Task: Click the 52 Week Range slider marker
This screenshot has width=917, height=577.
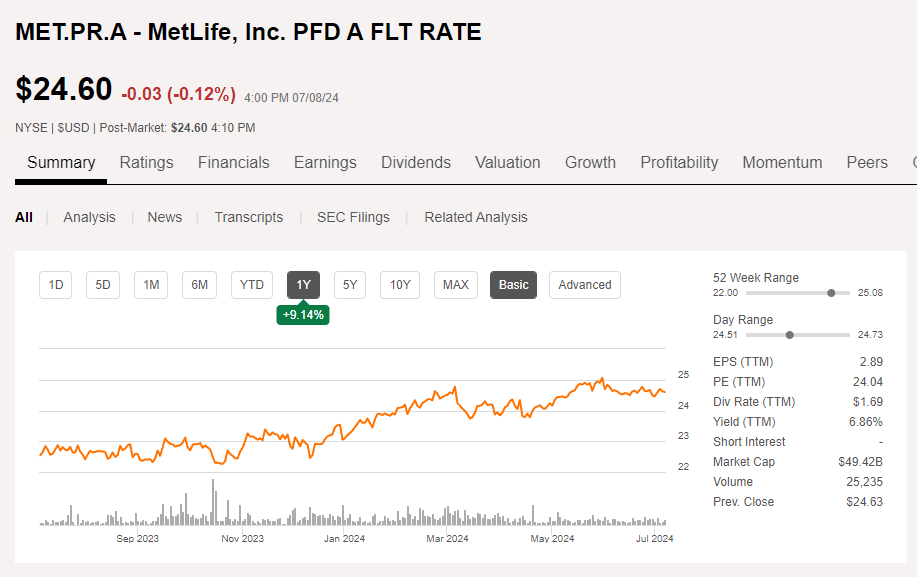Action: [x=830, y=293]
